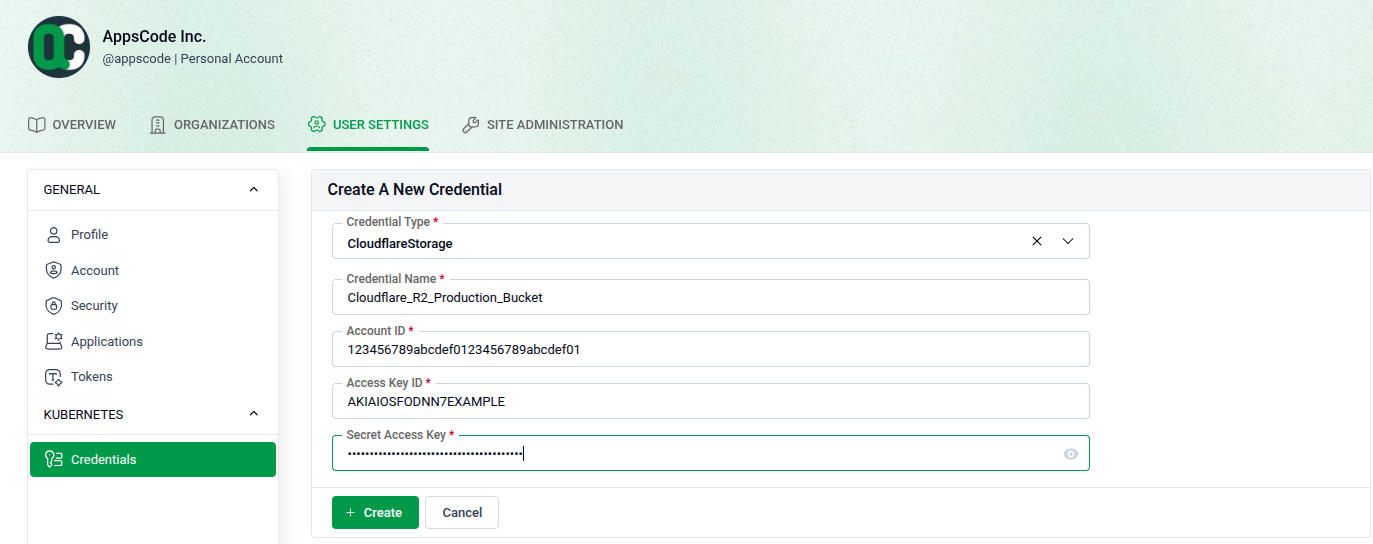Image resolution: width=1373 pixels, height=544 pixels.
Task: Open Applications in sidebar
Action: pos(153,342)
